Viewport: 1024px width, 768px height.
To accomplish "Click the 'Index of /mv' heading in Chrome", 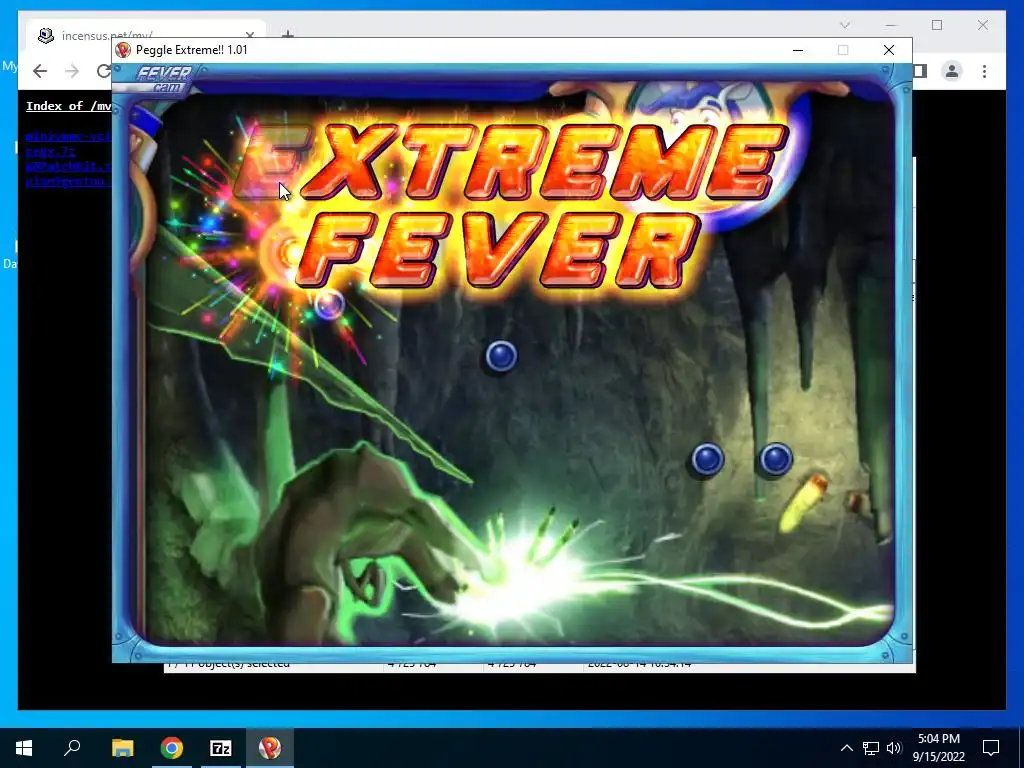I will tap(69, 106).
